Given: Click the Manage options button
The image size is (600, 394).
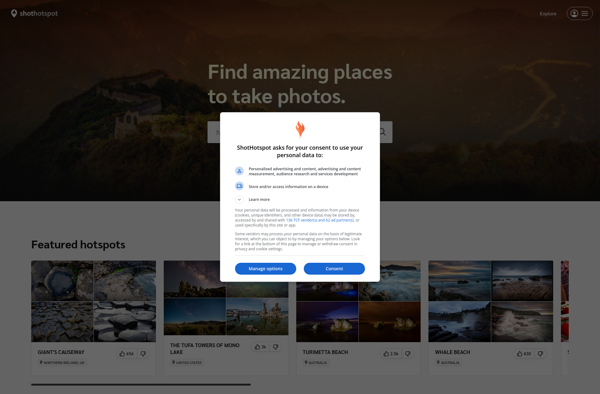Looking at the screenshot, I should [x=265, y=269].
